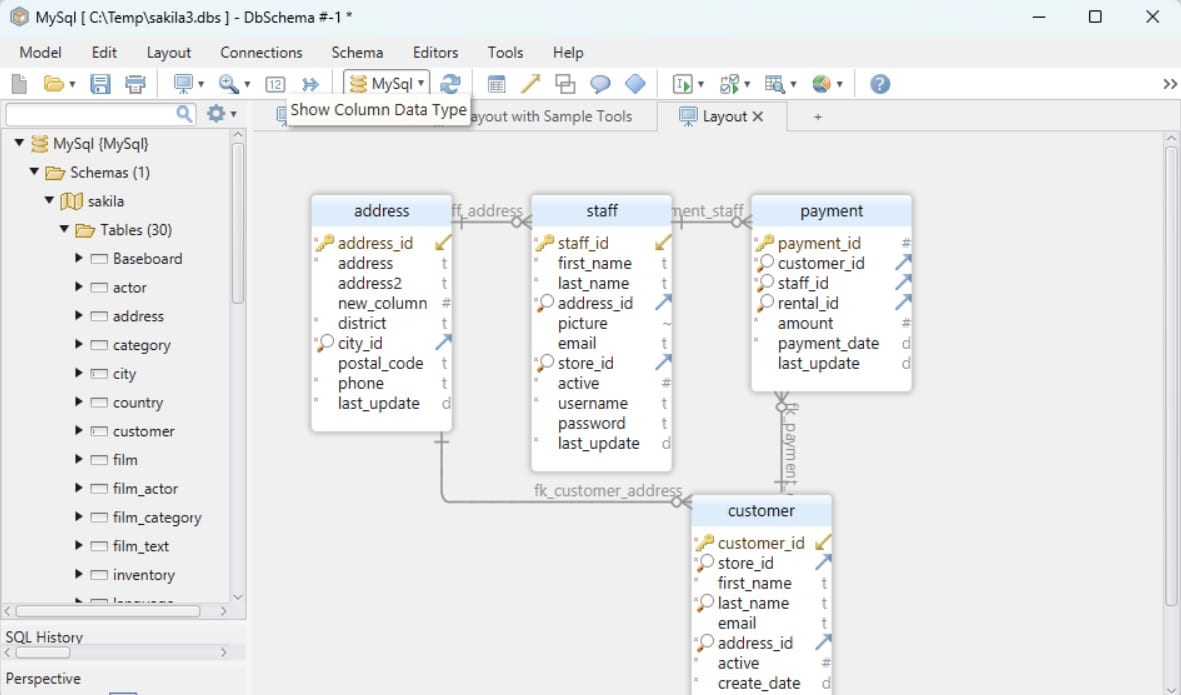Open the dropdown arrow next to the Open folder icon
This screenshot has height=695, width=1181.
(72, 84)
